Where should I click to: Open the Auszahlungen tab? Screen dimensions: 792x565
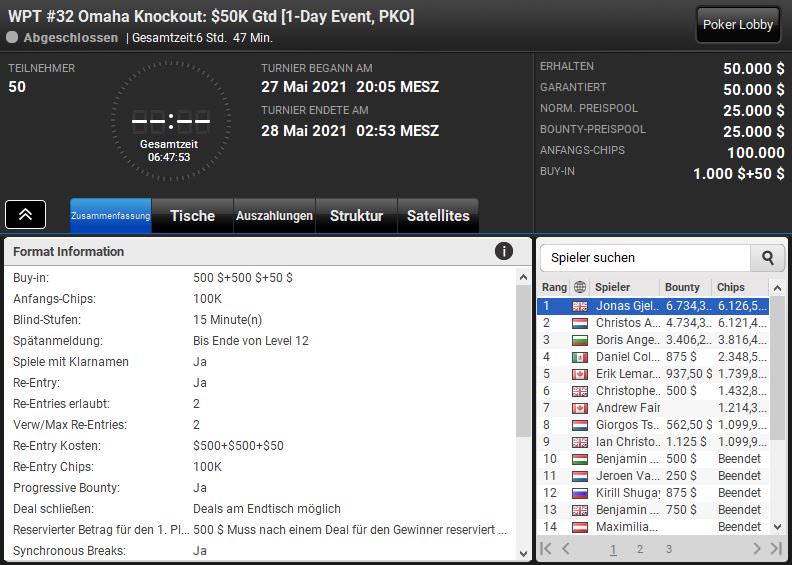(x=274, y=216)
